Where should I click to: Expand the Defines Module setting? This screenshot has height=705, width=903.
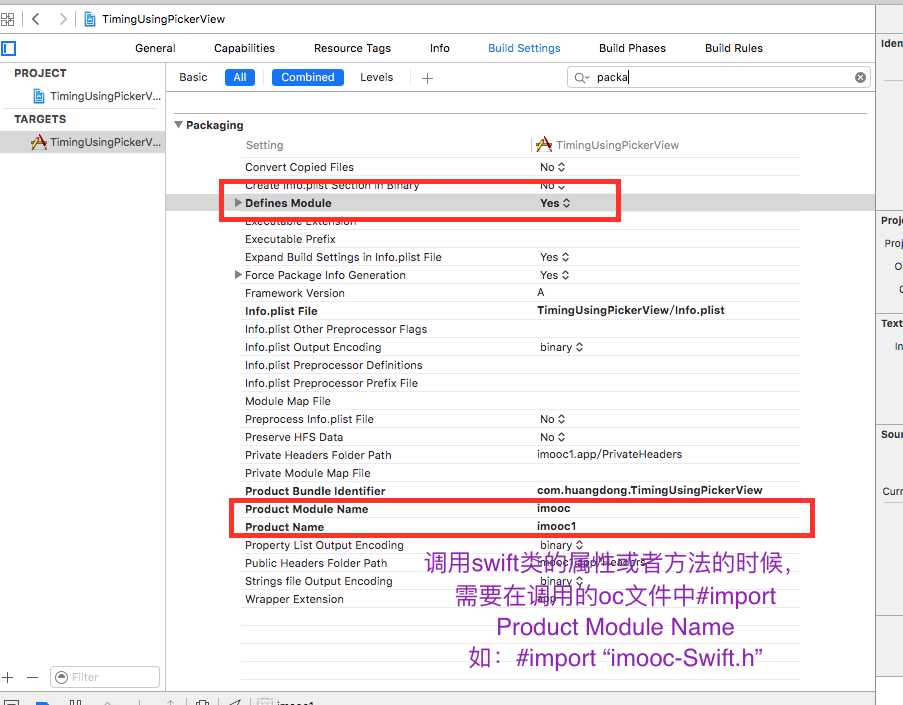(x=238, y=203)
